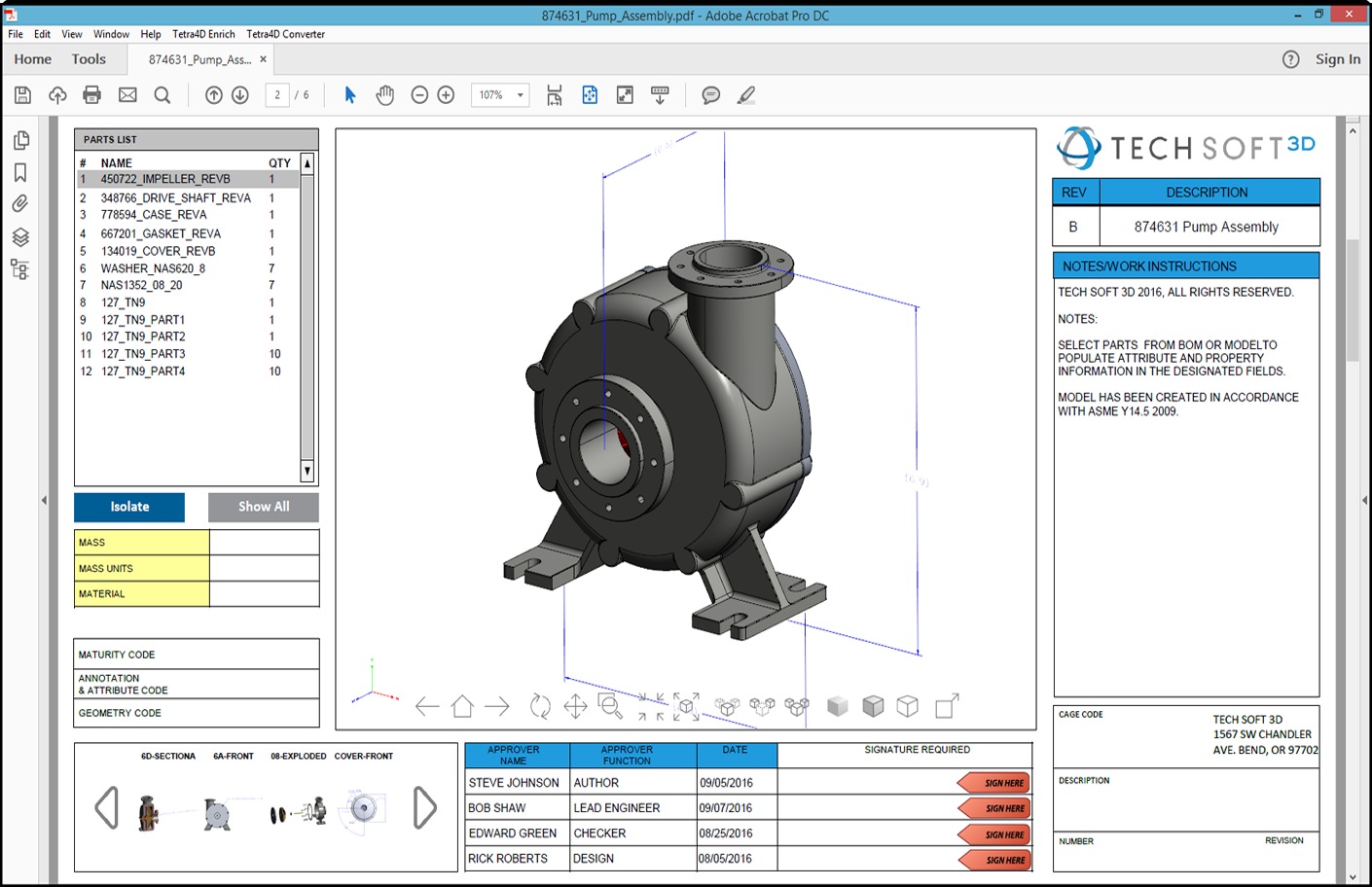Switch to the Home tab
This screenshot has height=887, width=1372.
(x=33, y=59)
